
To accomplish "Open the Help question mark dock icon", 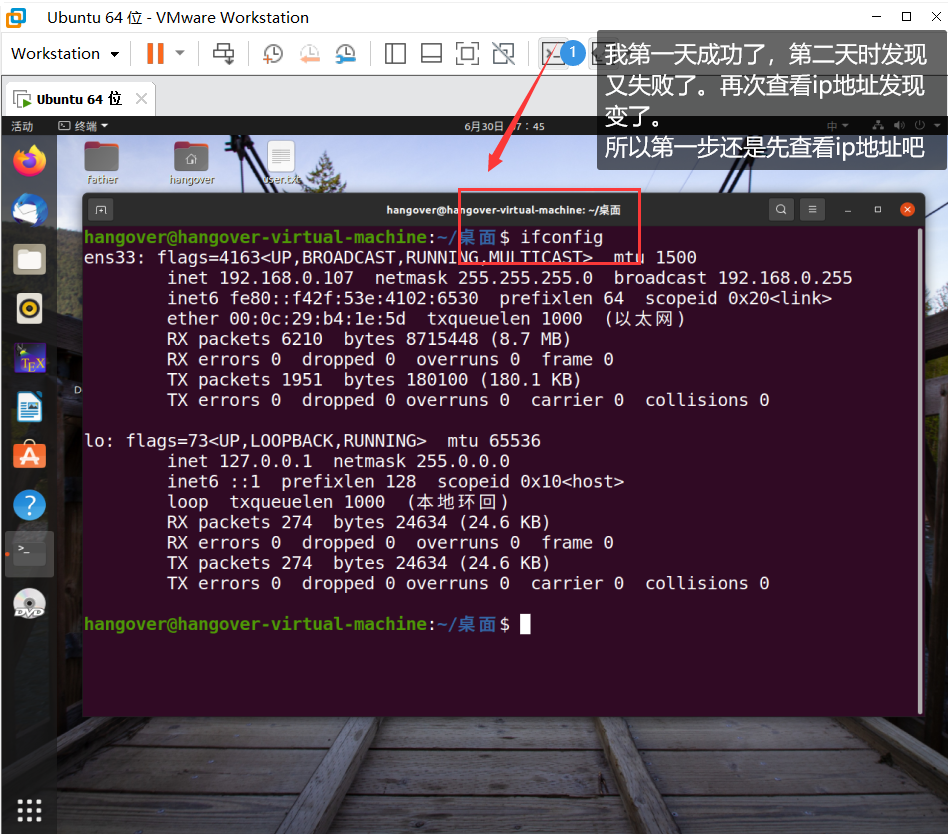I will tap(30, 505).
